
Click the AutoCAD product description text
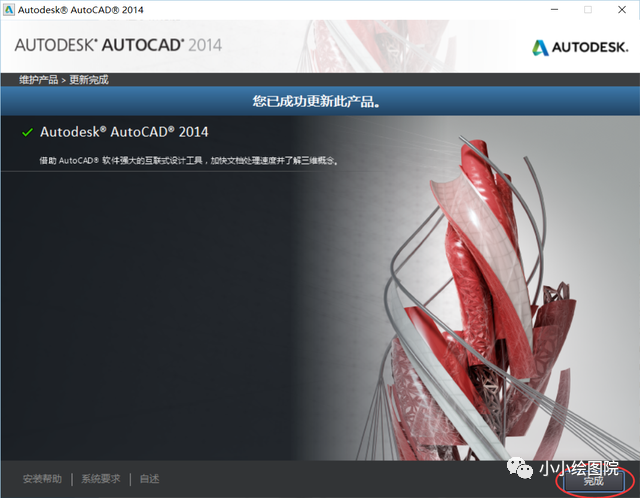pyautogui.click(x=189, y=160)
